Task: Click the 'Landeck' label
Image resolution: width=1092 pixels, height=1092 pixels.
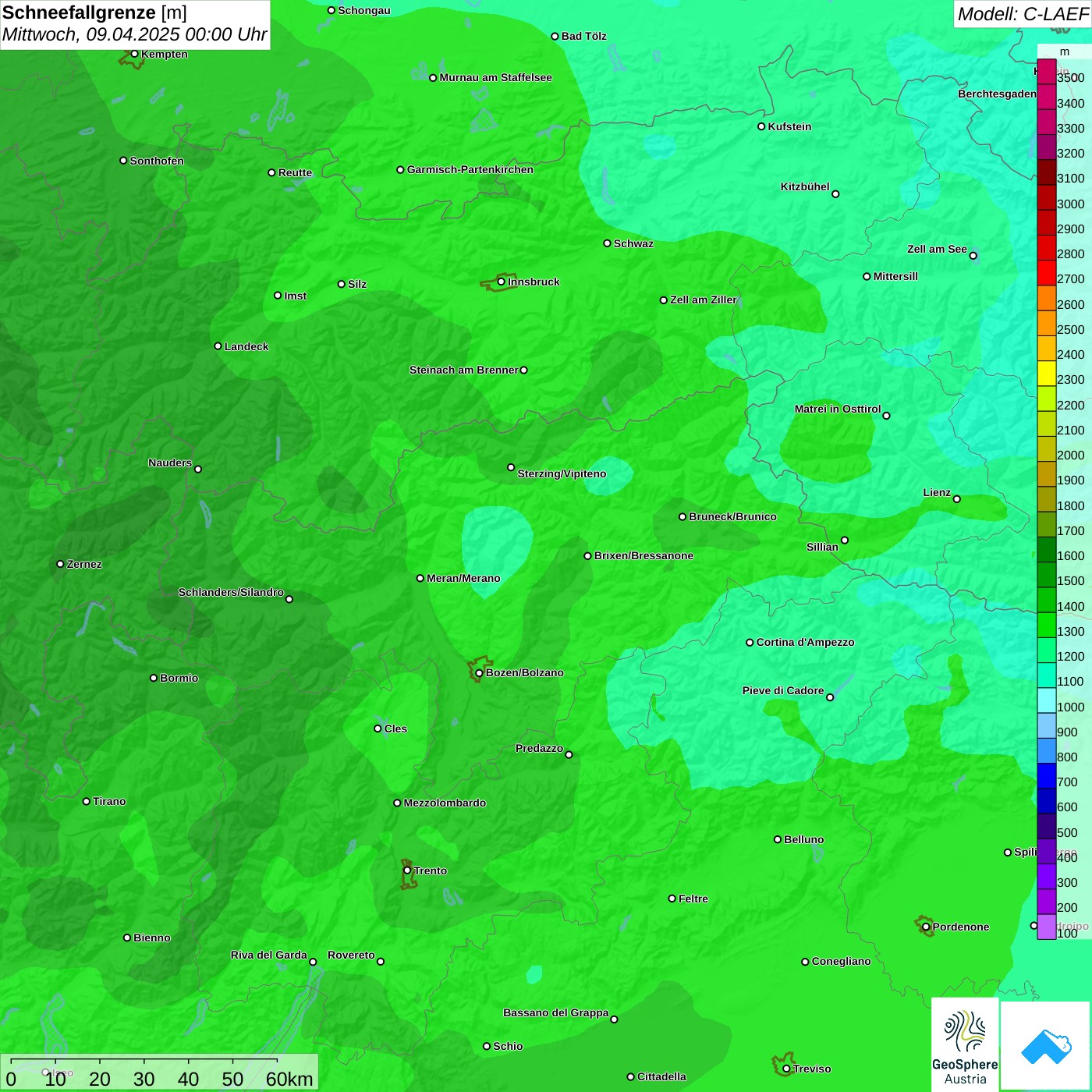Action: pyautogui.click(x=246, y=346)
